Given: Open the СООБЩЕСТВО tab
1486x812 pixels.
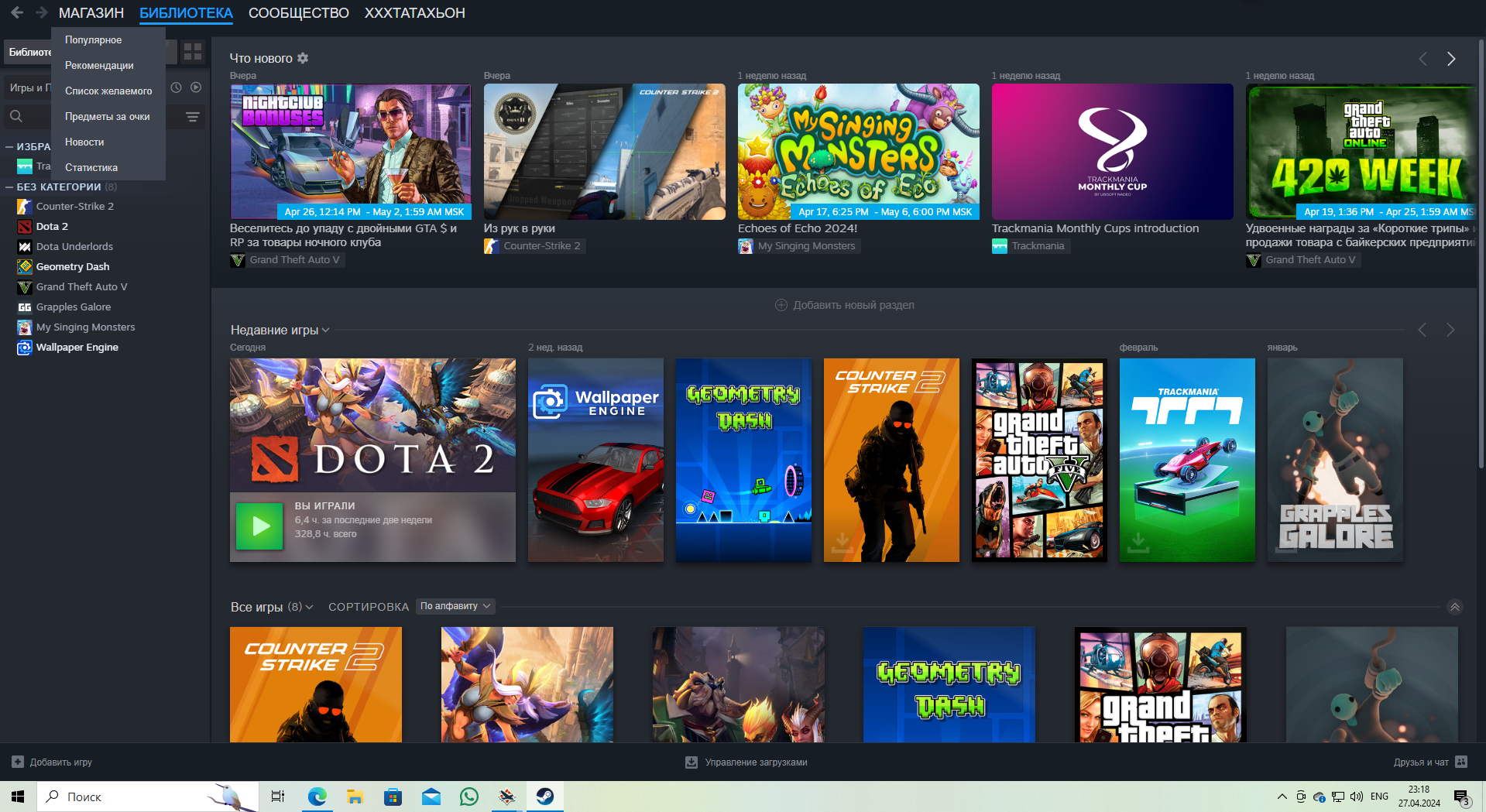Looking at the screenshot, I should [x=299, y=13].
